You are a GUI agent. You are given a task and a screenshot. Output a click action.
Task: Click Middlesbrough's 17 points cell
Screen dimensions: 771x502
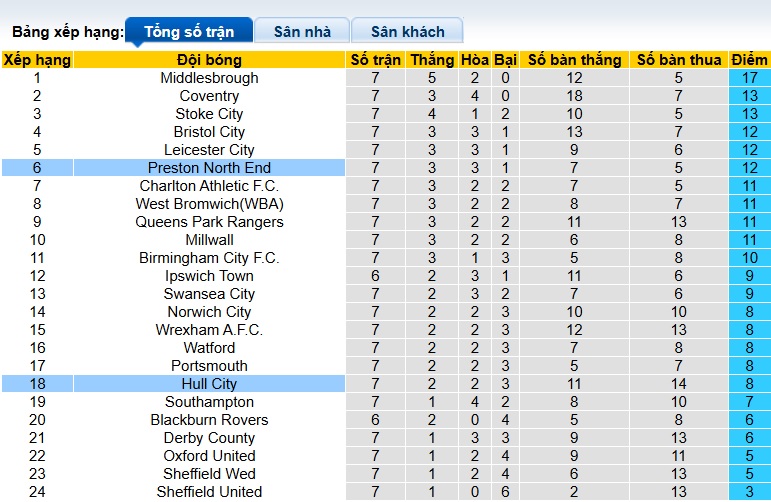749,78
